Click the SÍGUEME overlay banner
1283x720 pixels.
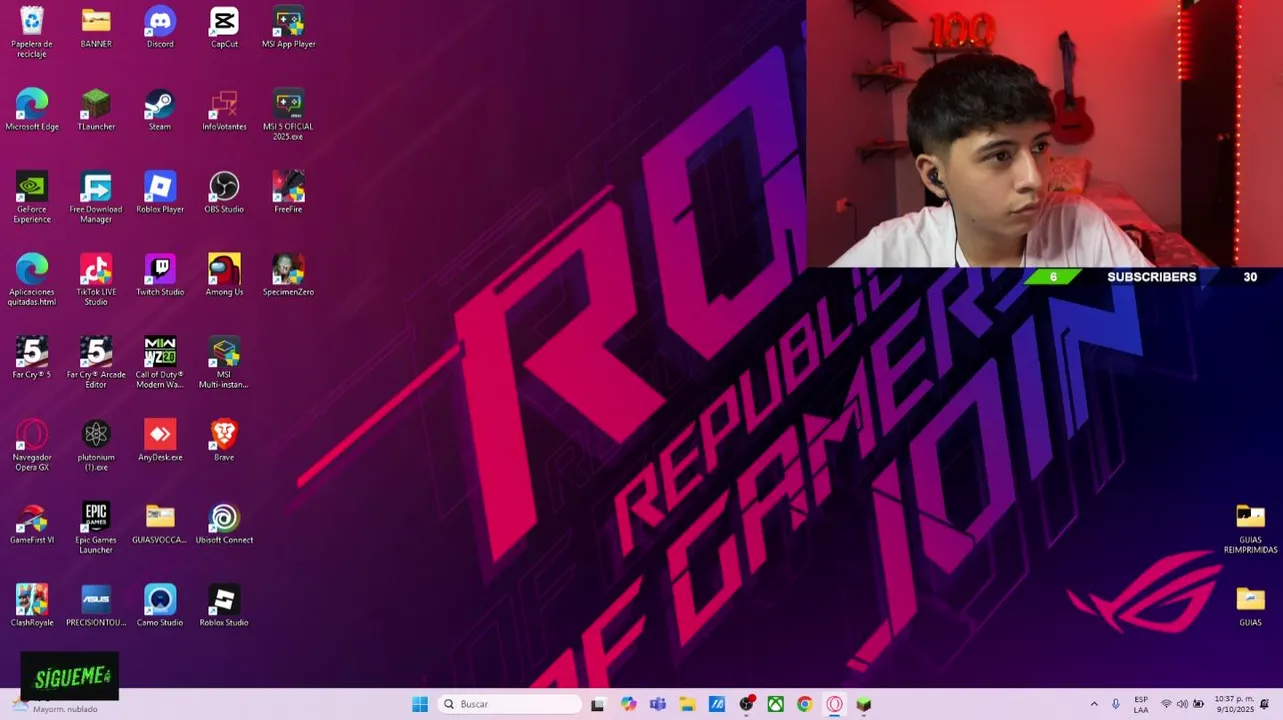(70, 676)
